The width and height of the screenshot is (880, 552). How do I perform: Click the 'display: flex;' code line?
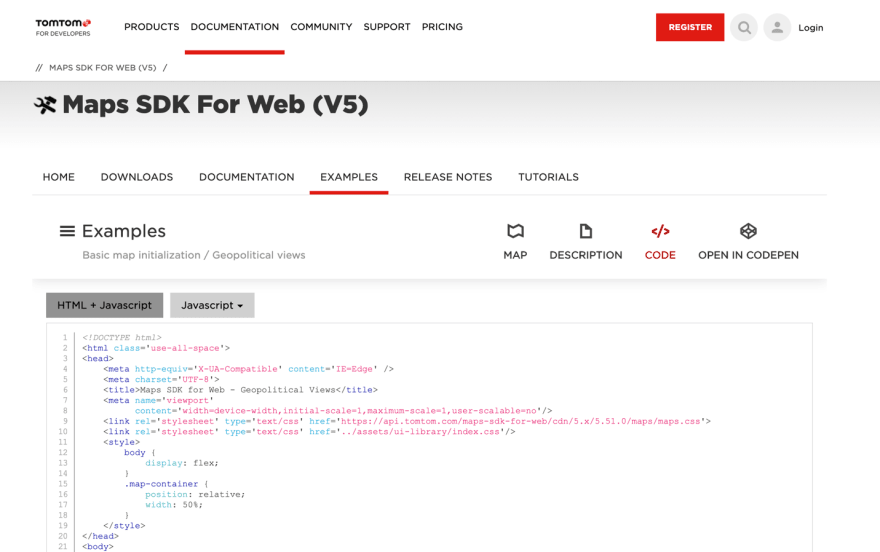click(182, 463)
